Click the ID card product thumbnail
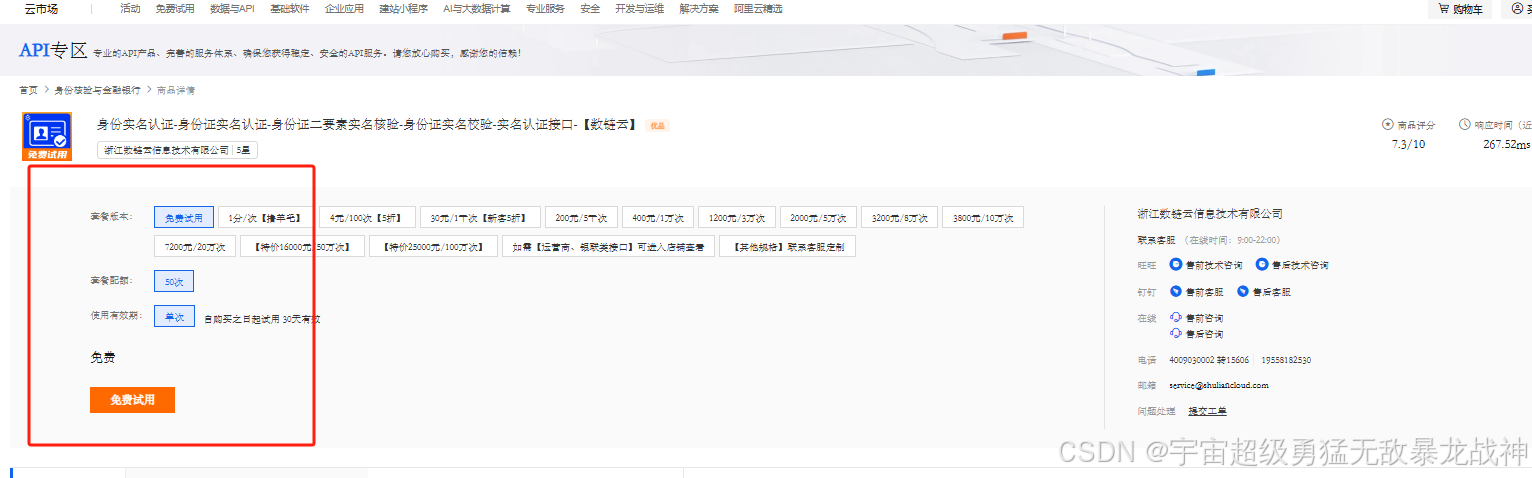 [47, 136]
